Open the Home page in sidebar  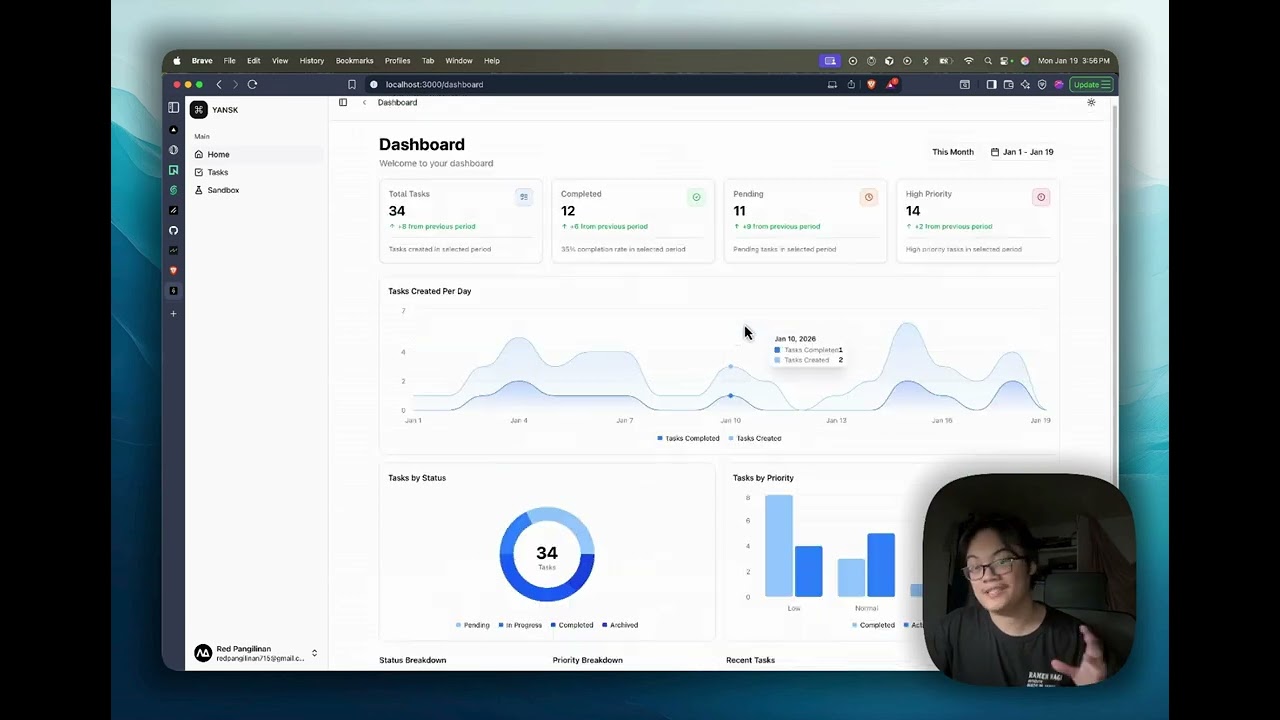point(258,154)
